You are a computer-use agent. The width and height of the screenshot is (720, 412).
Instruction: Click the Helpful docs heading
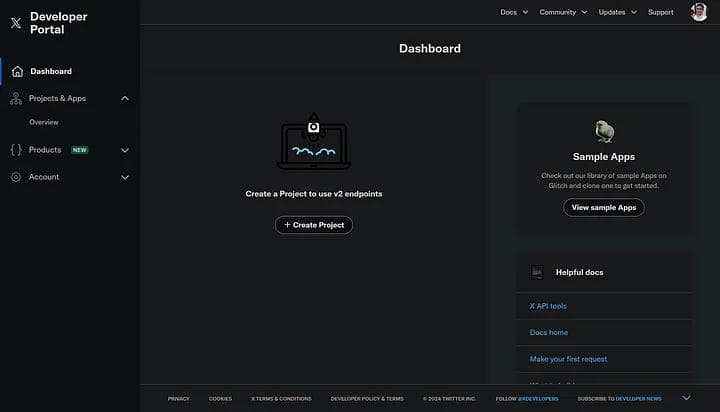coord(579,272)
